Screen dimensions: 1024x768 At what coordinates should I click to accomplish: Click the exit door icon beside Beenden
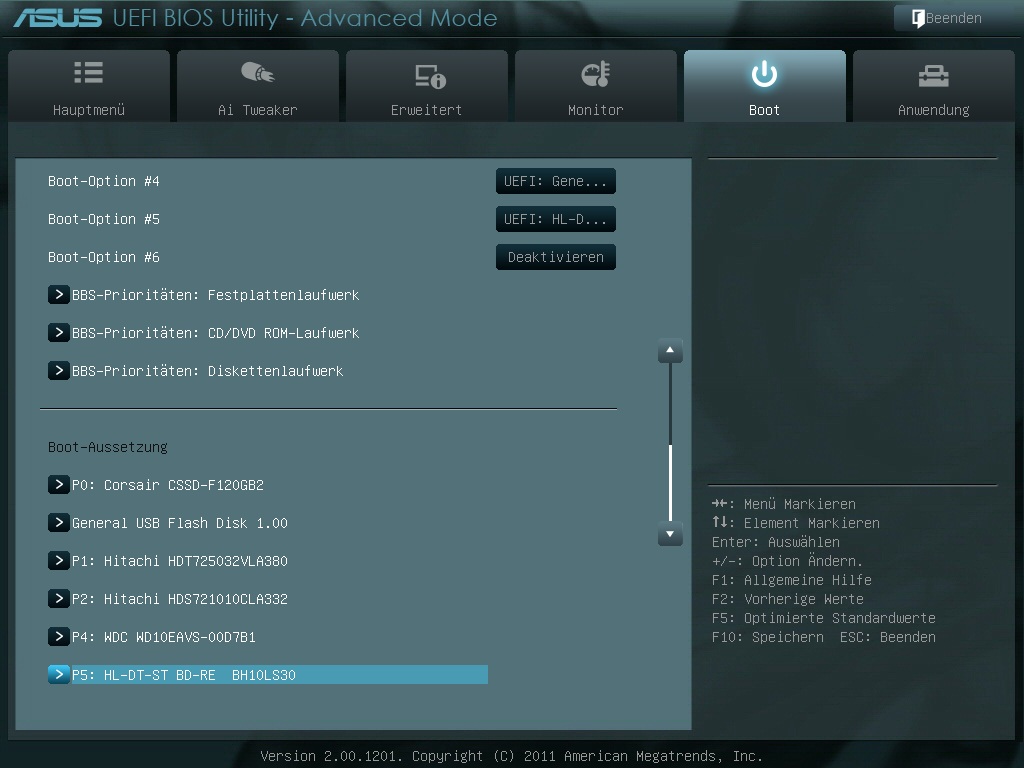point(918,18)
